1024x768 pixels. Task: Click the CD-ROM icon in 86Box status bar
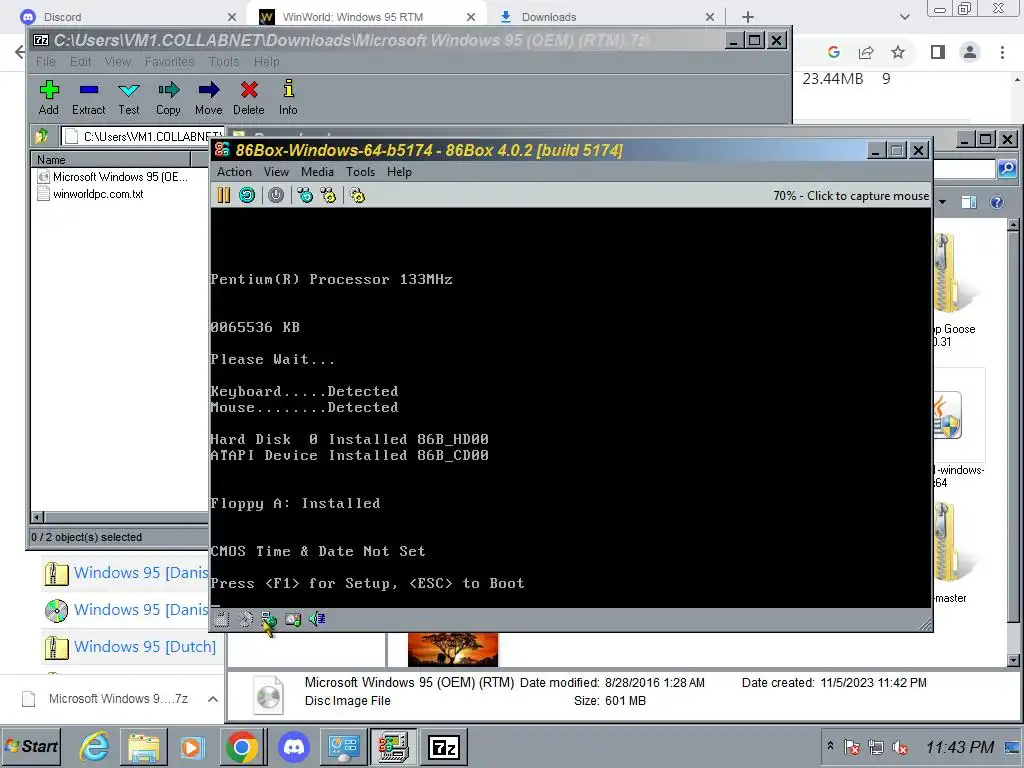click(x=246, y=619)
